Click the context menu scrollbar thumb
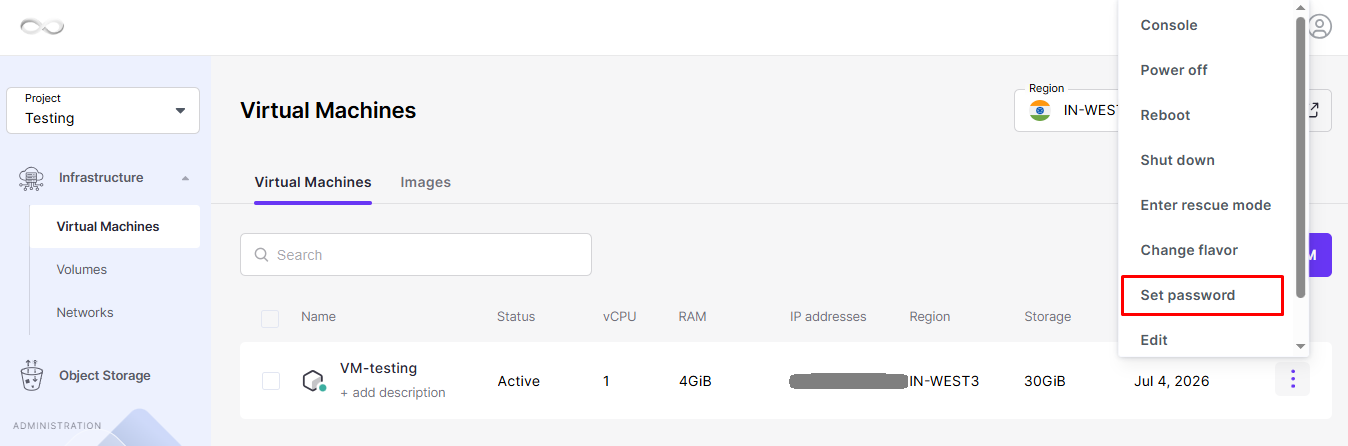Image resolution: width=1348 pixels, height=446 pixels. (1301, 157)
